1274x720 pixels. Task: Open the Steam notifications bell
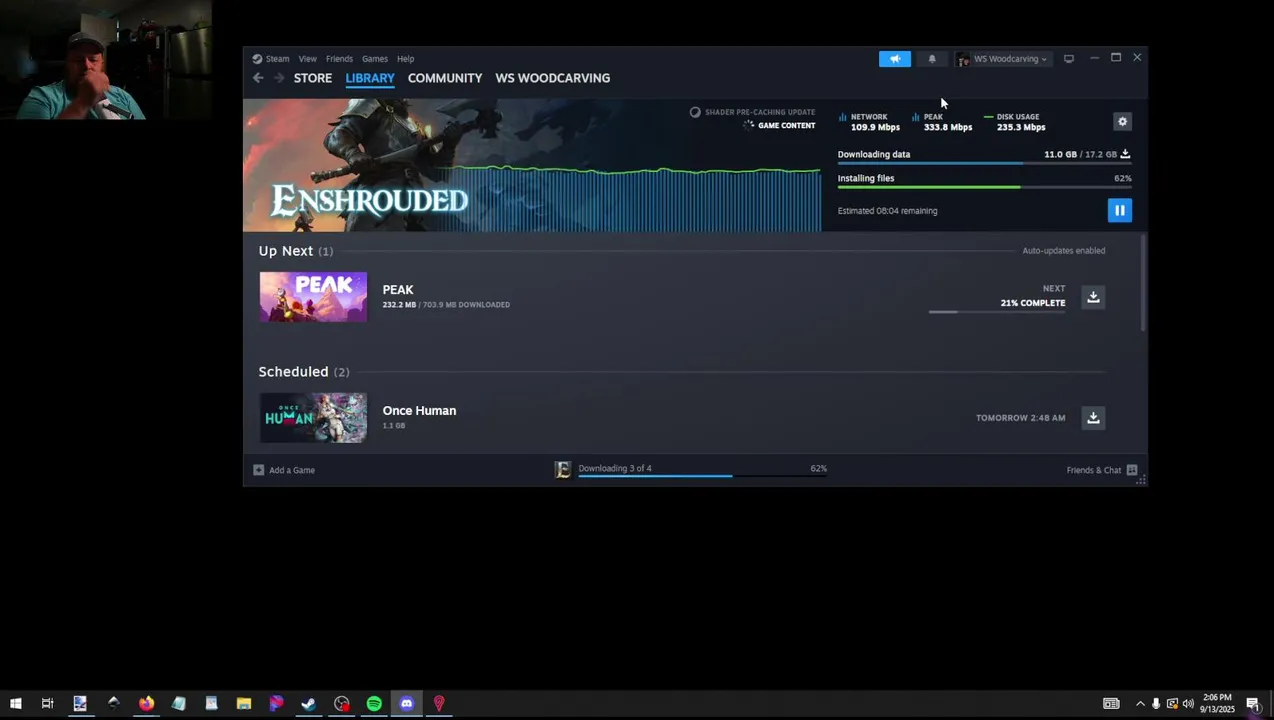932,59
